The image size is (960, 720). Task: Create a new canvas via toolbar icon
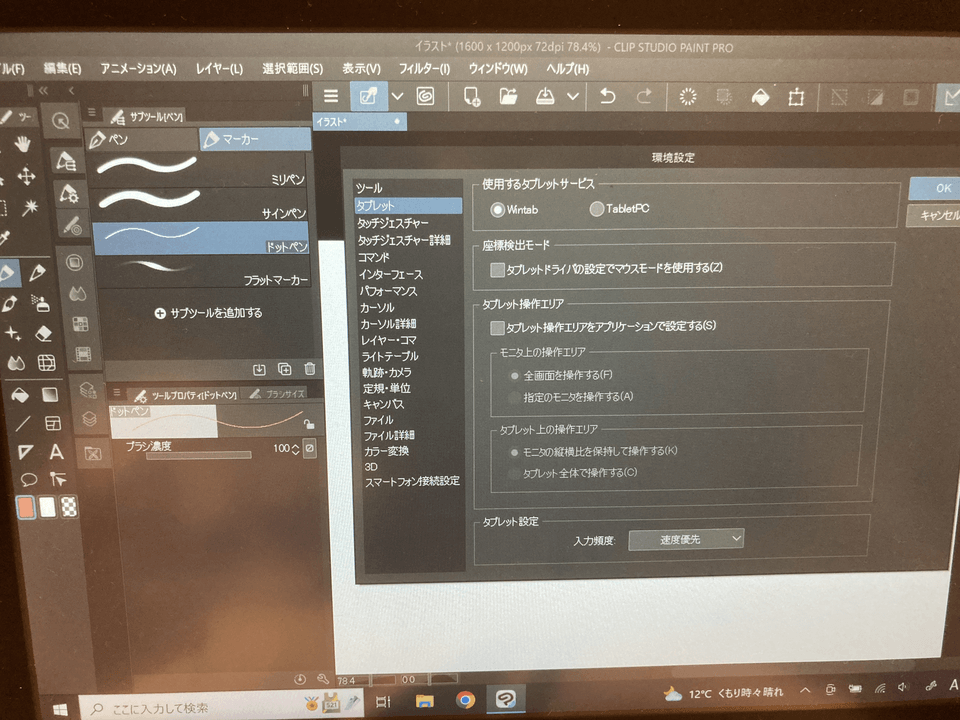click(471, 97)
